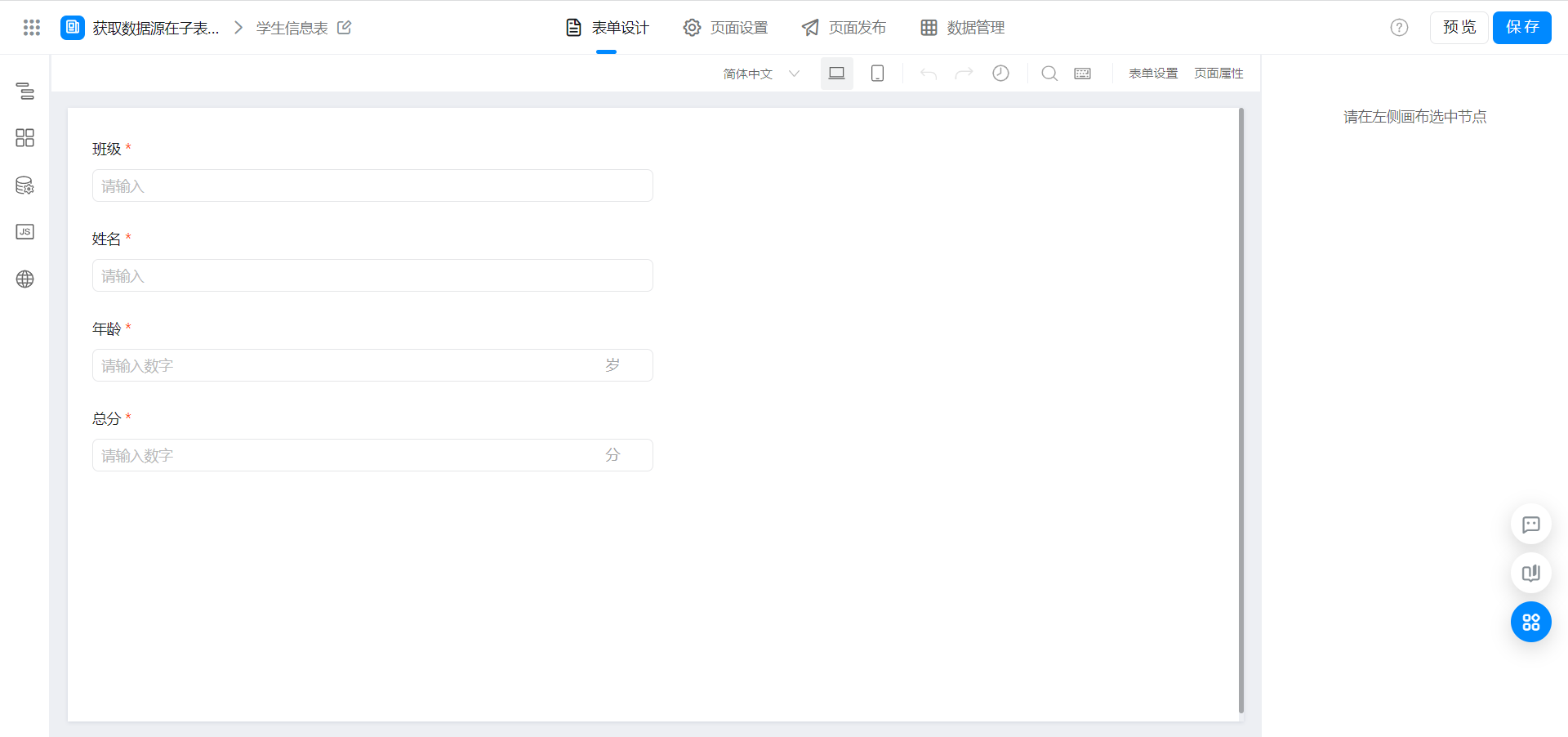
Task: Open keyboard shortcuts icon
Action: (x=1083, y=74)
